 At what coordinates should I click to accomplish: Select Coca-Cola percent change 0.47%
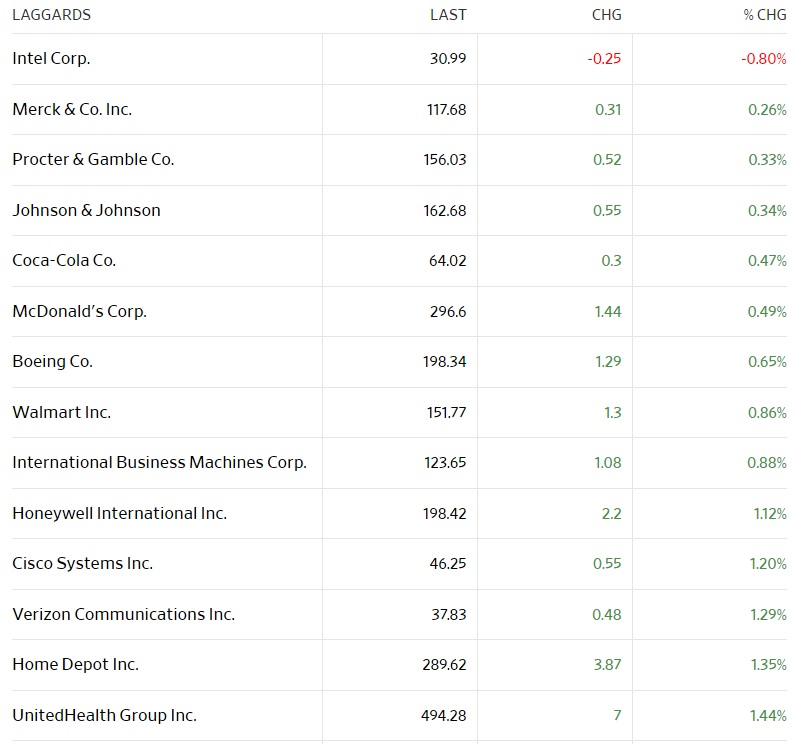[768, 260]
